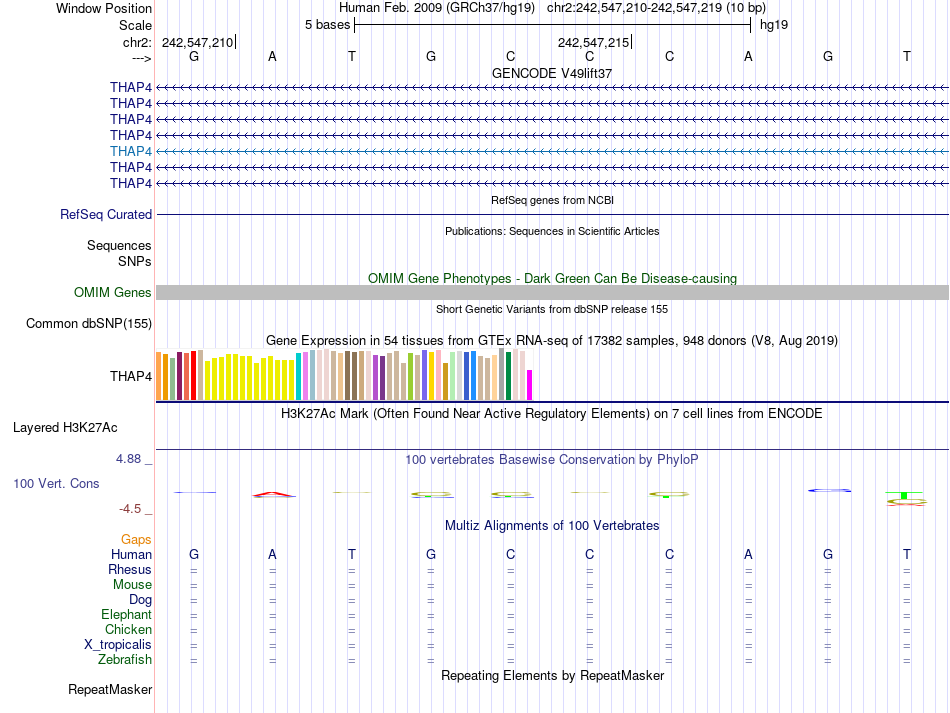Open the Common dbSNP(155) track label

click(89, 323)
